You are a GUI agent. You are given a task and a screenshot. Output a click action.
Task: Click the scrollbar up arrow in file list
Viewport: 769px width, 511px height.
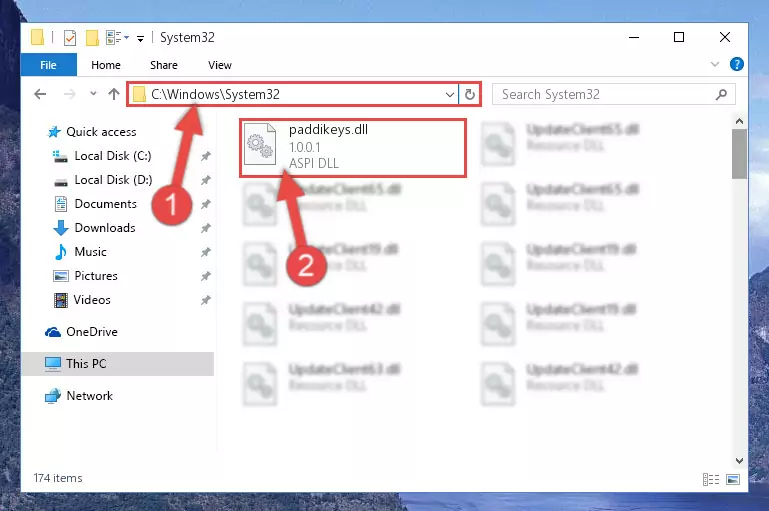(739, 121)
